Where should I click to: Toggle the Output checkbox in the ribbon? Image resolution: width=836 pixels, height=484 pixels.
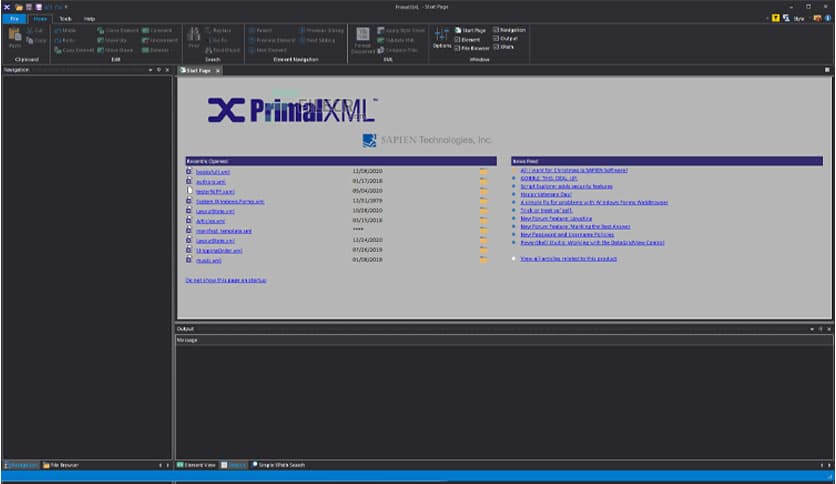point(496,38)
